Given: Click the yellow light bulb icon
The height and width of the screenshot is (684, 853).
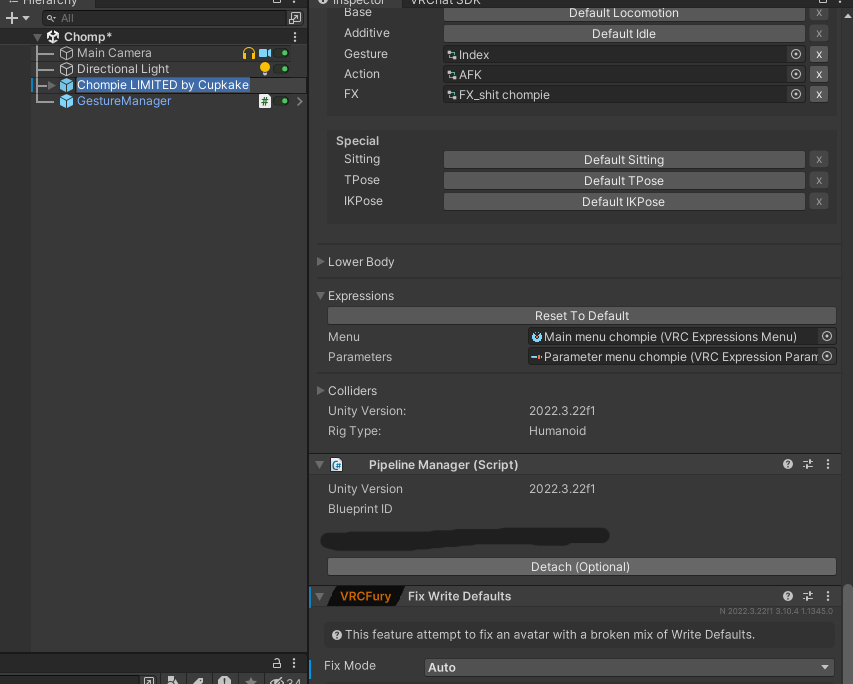Looking at the screenshot, I should pyautogui.click(x=265, y=69).
